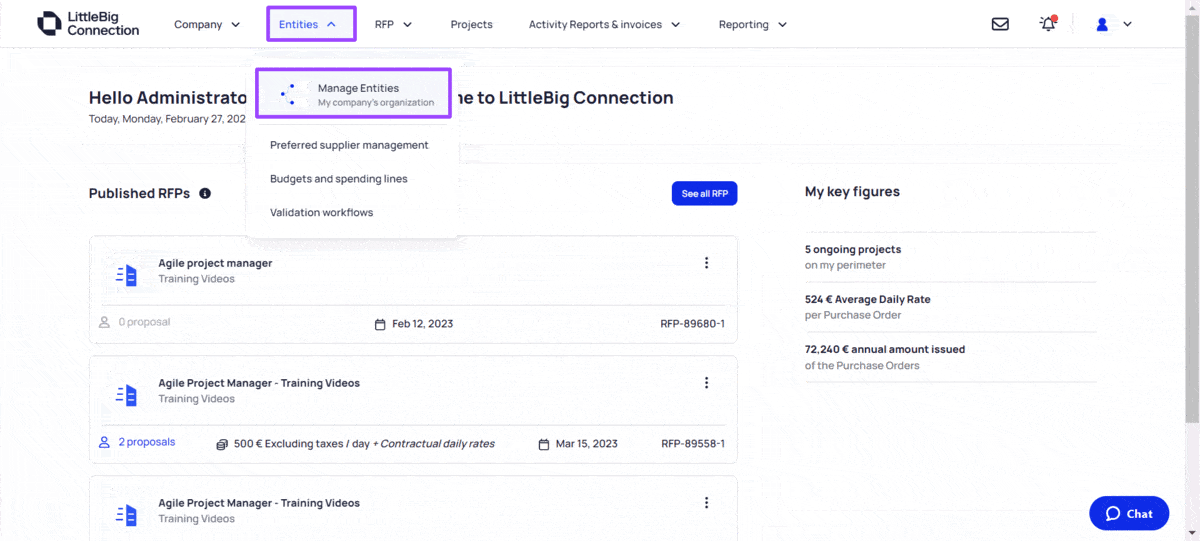Open options menu for RFP-89558-1 card
This screenshot has width=1200, height=549.
706,383
